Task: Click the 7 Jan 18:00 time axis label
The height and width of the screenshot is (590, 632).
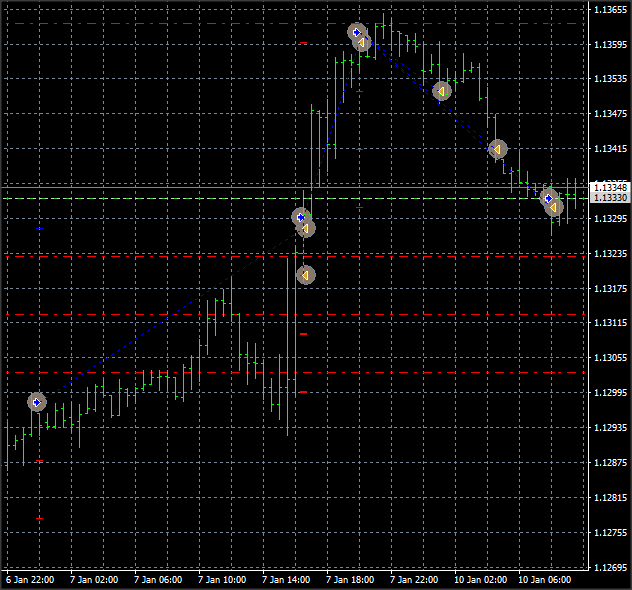Action: pyautogui.click(x=350, y=580)
